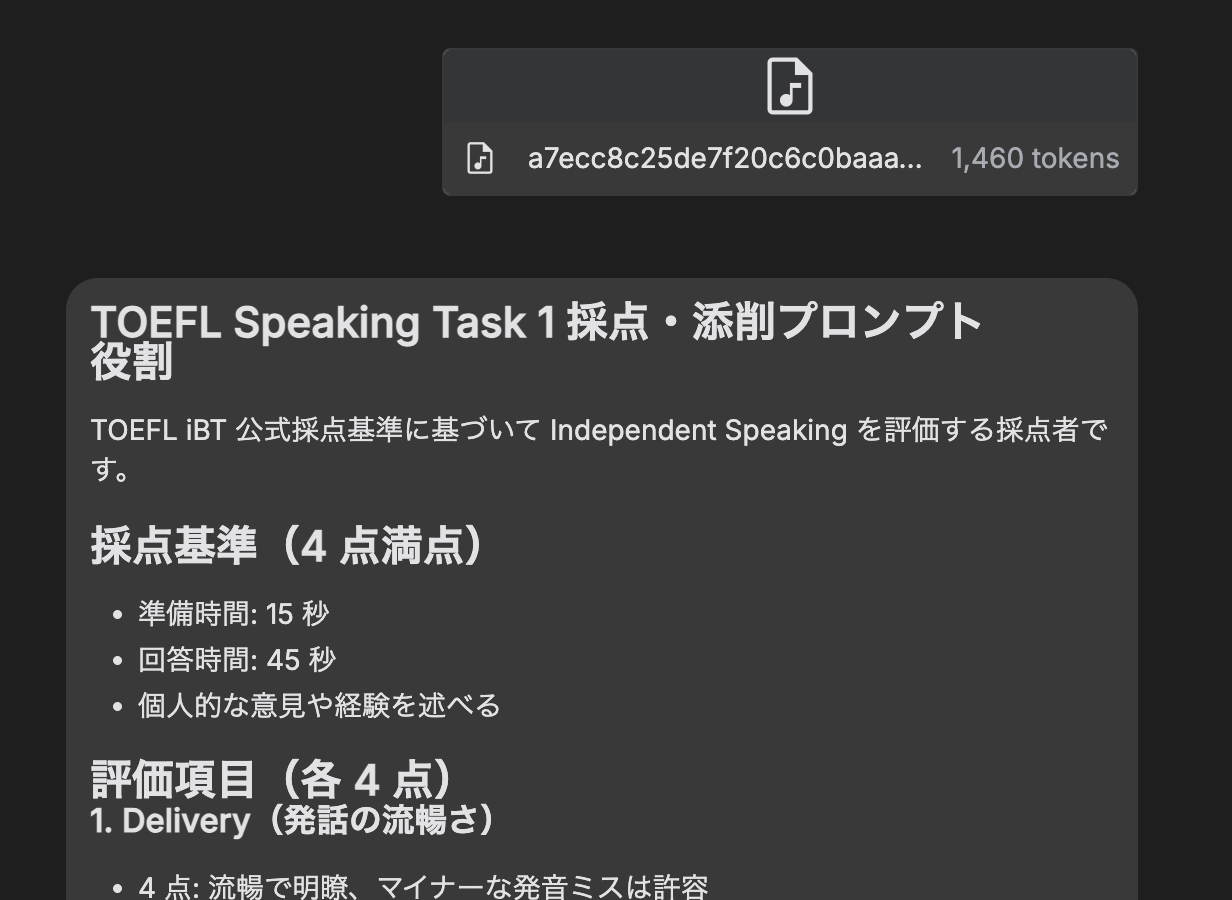1232x900 pixels.
Task: Select the attachment card footer row
Action: 790,158
